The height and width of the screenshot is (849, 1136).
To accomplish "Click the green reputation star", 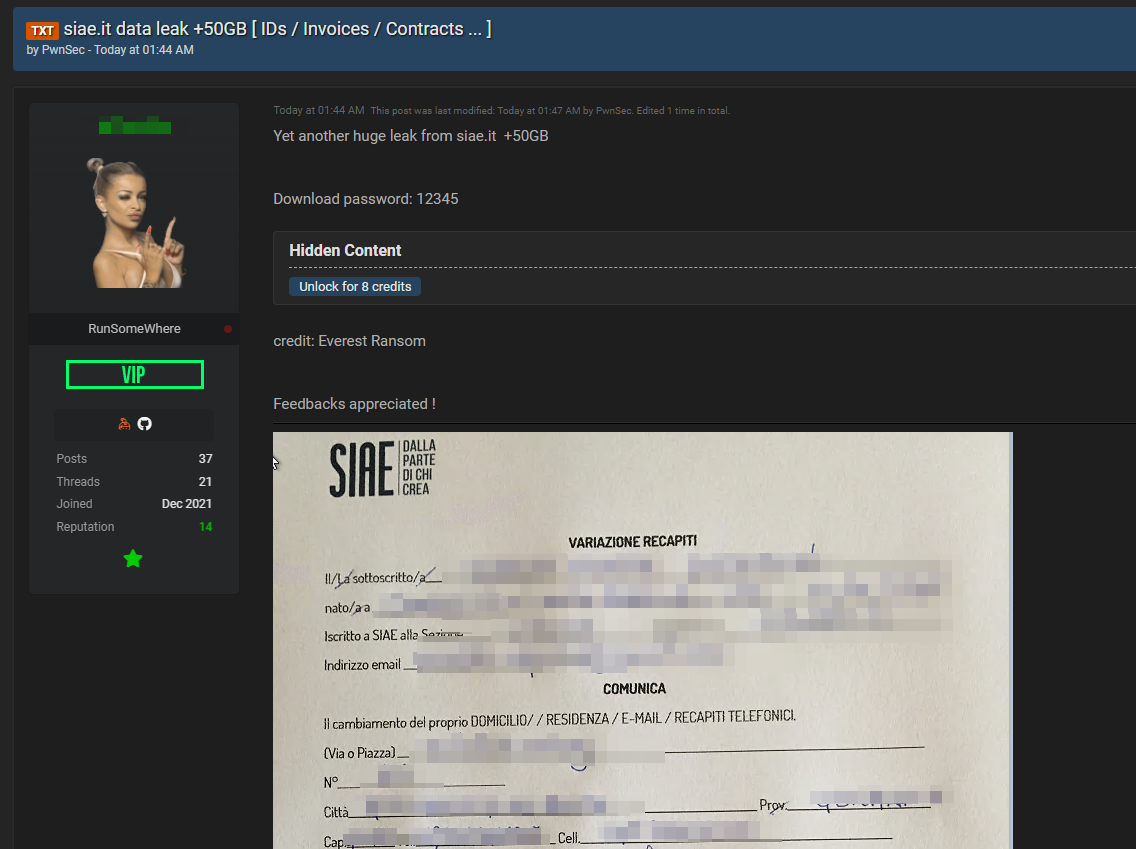I will (x=133, y=559).
